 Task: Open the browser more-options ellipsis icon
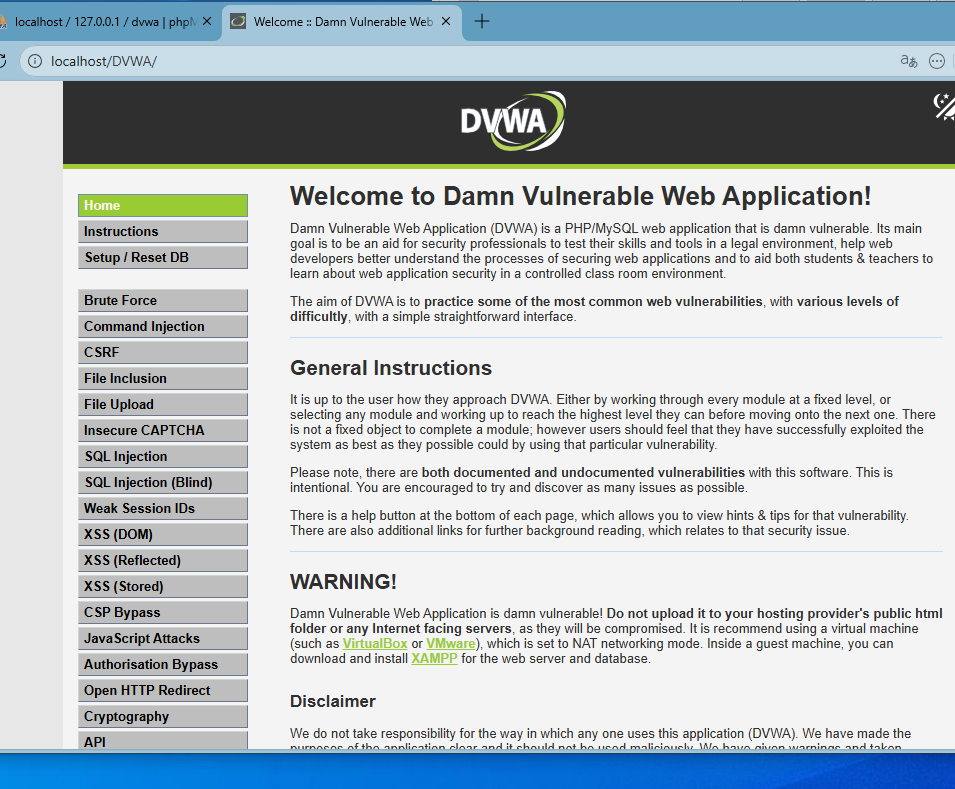pos(937,61)
